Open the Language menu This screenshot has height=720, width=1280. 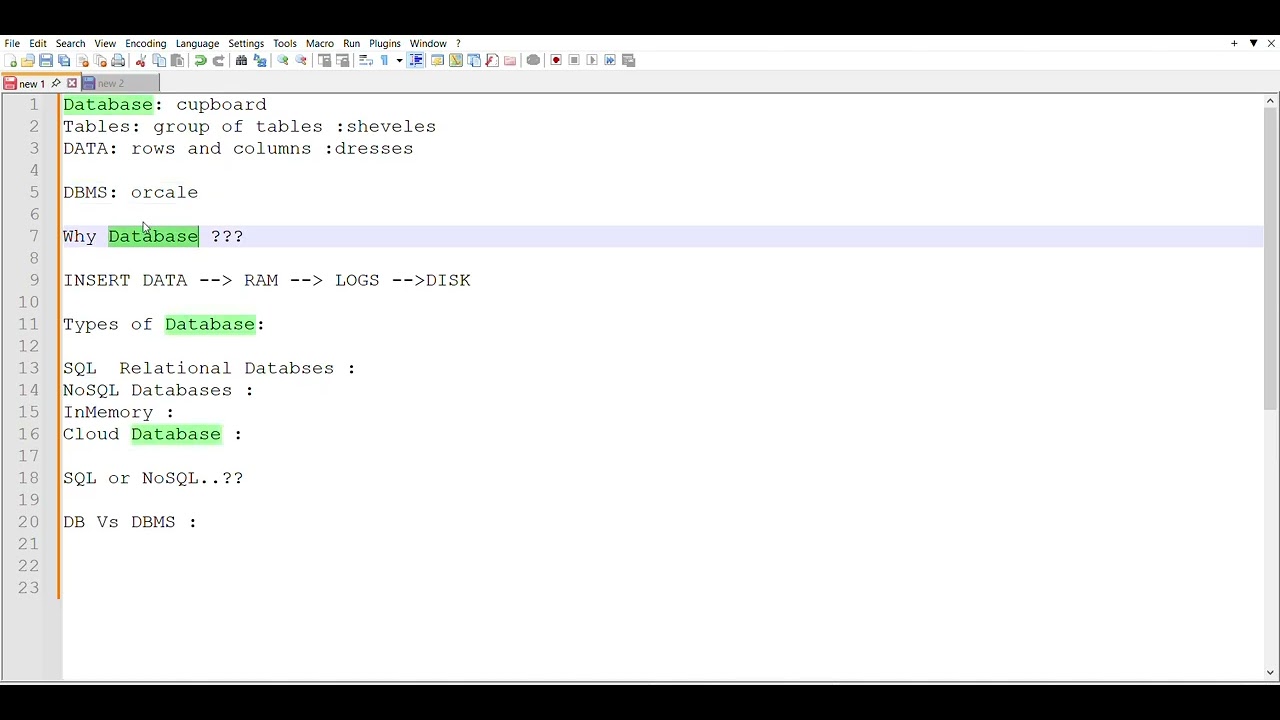[x=197, y=44]
